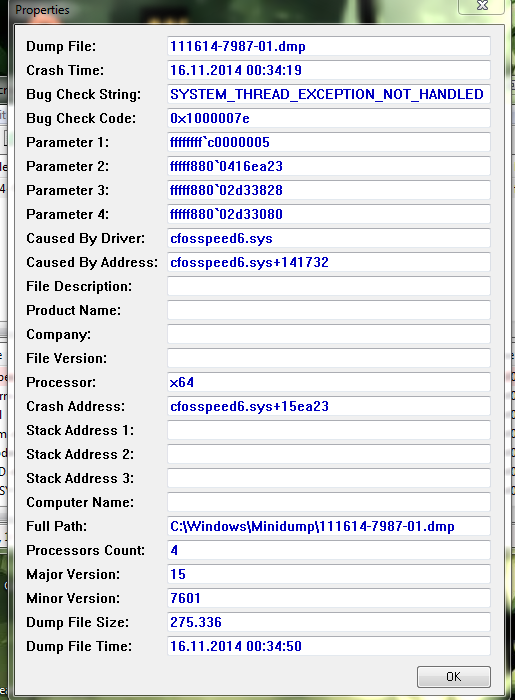Click the Major Version field showing 15
The height and width of the screenshot is (700, 515).
[x=329, y=574]
